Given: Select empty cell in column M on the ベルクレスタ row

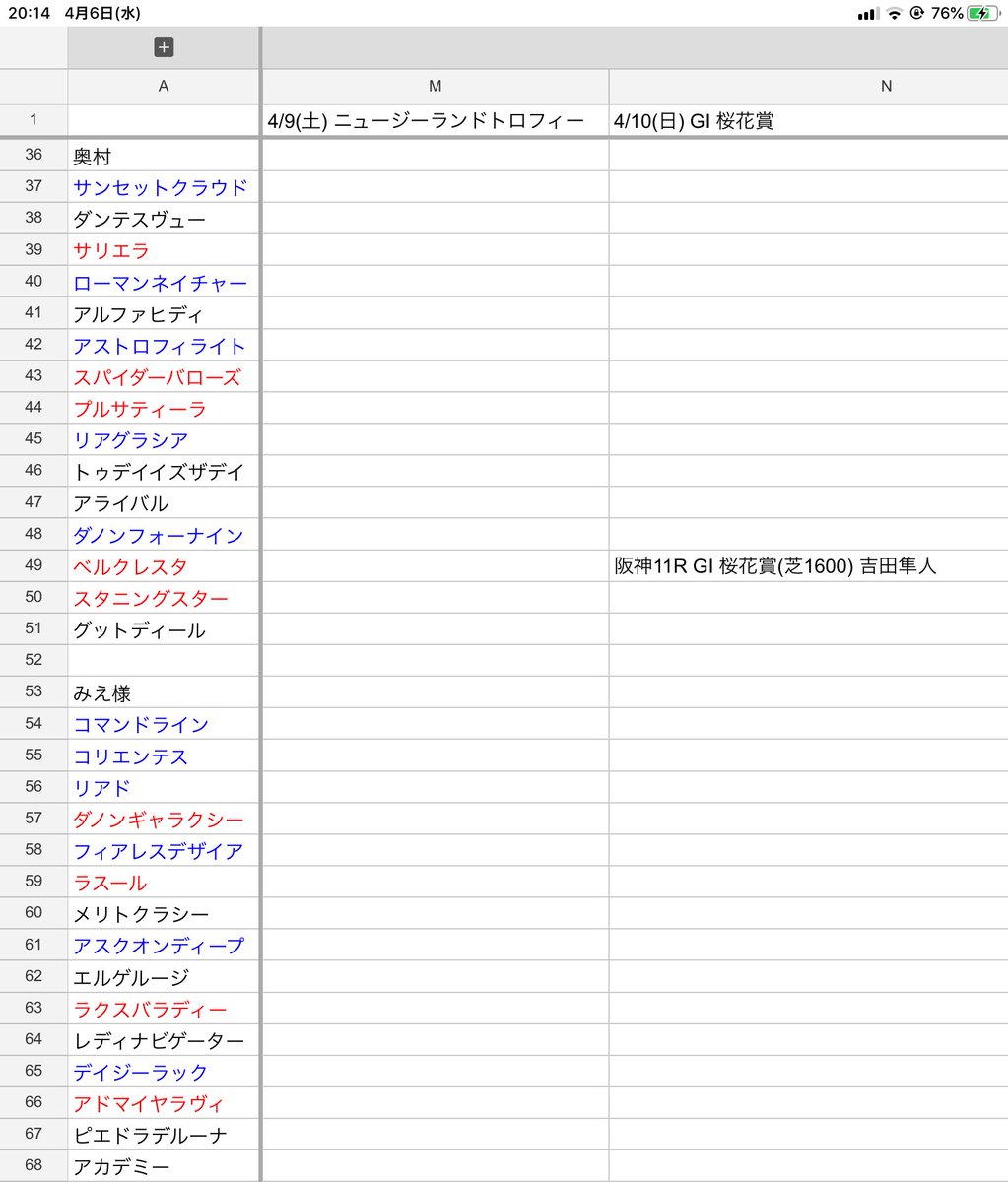Looking at the screenshot, I should pyautogui.click(x=436, y=566).
